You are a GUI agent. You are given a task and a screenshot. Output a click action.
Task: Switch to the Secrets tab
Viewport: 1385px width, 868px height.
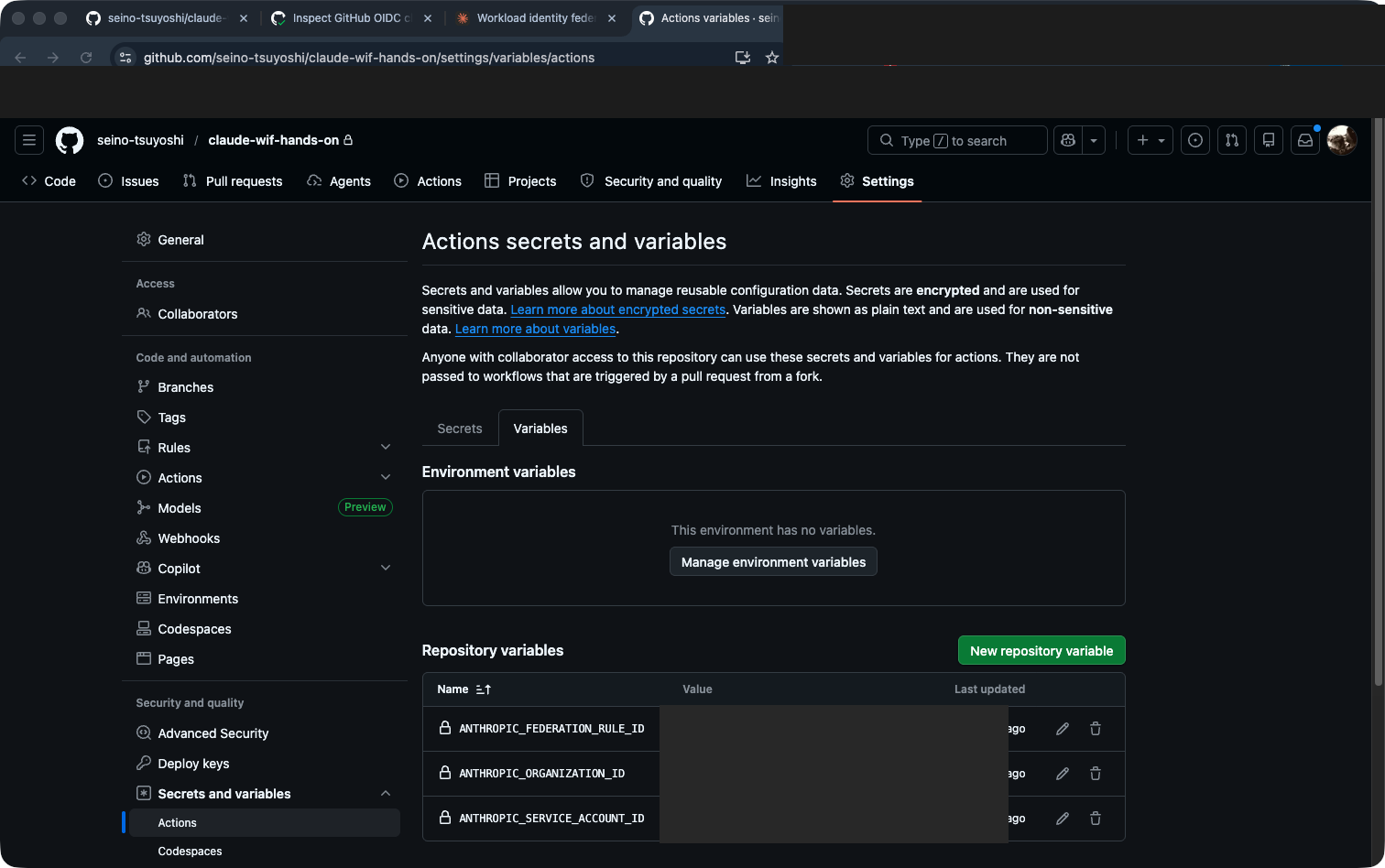[x=460, y=429]
